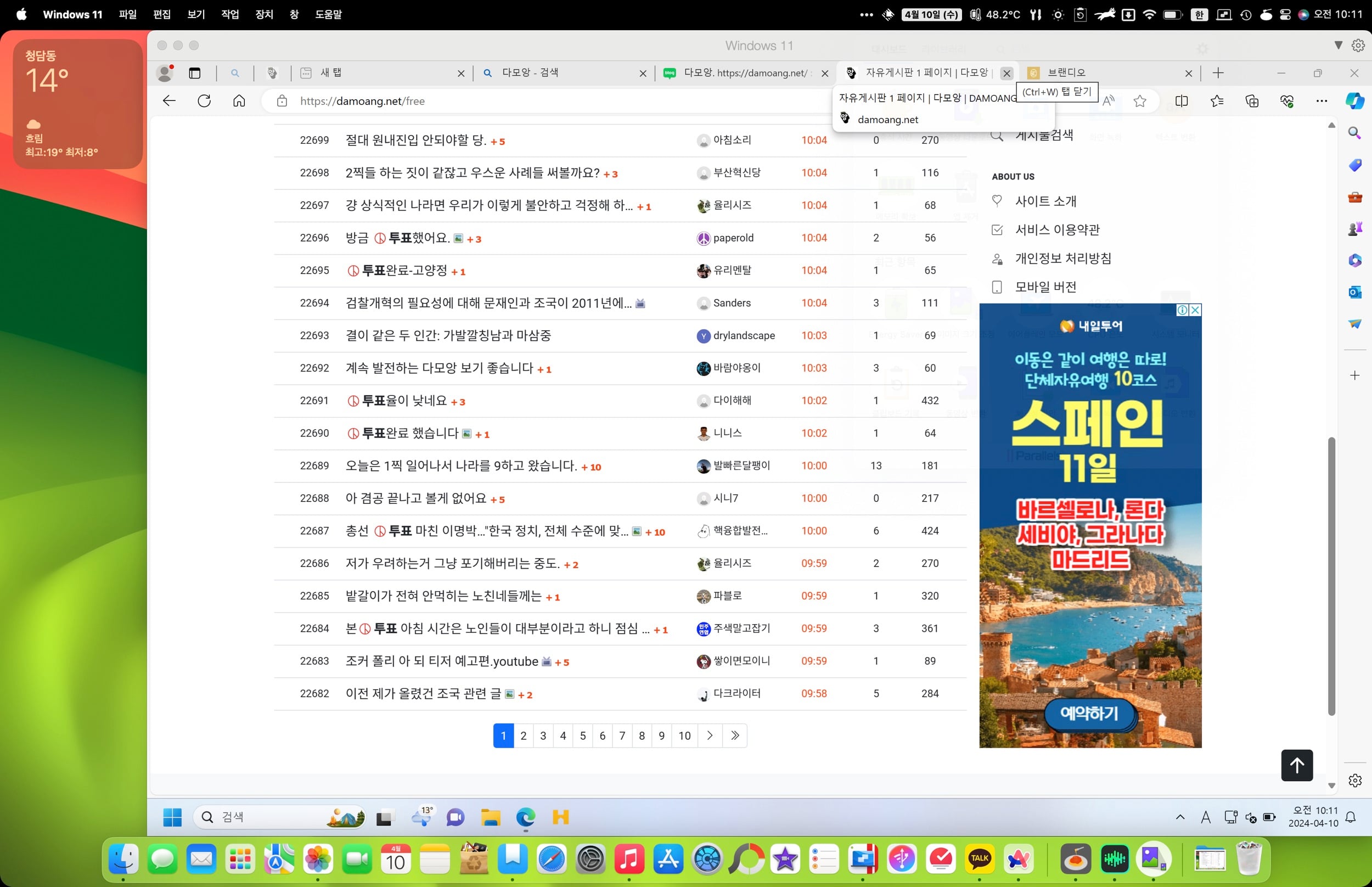Switch to the 브랜디오 tab
1372x887 pixels.
1110,73
